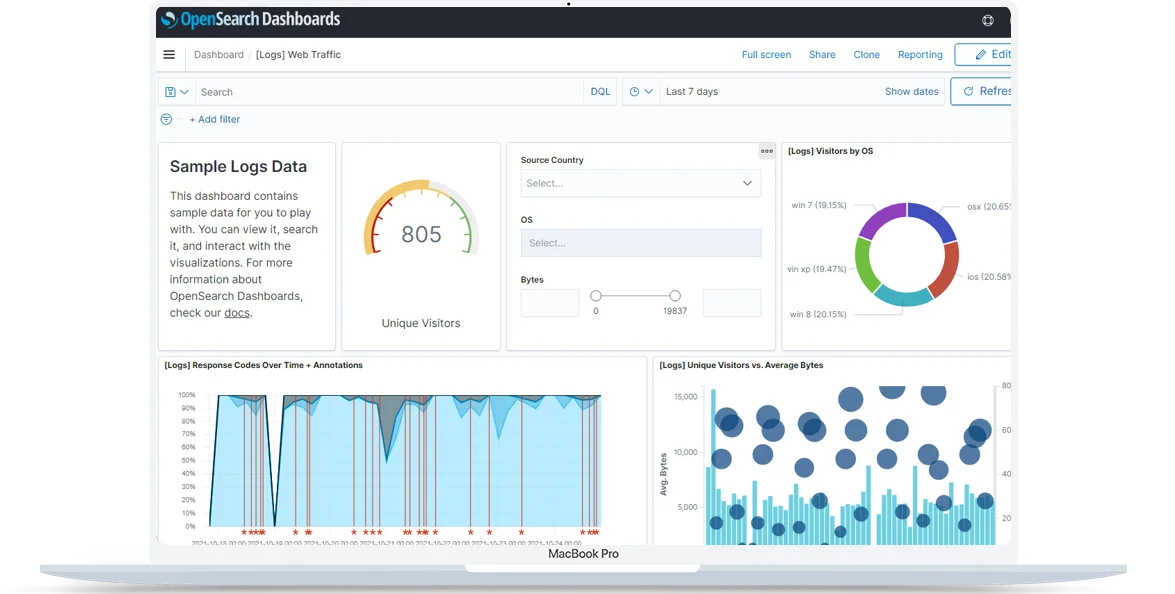Click Show dates link

click(x=911, y=92)
